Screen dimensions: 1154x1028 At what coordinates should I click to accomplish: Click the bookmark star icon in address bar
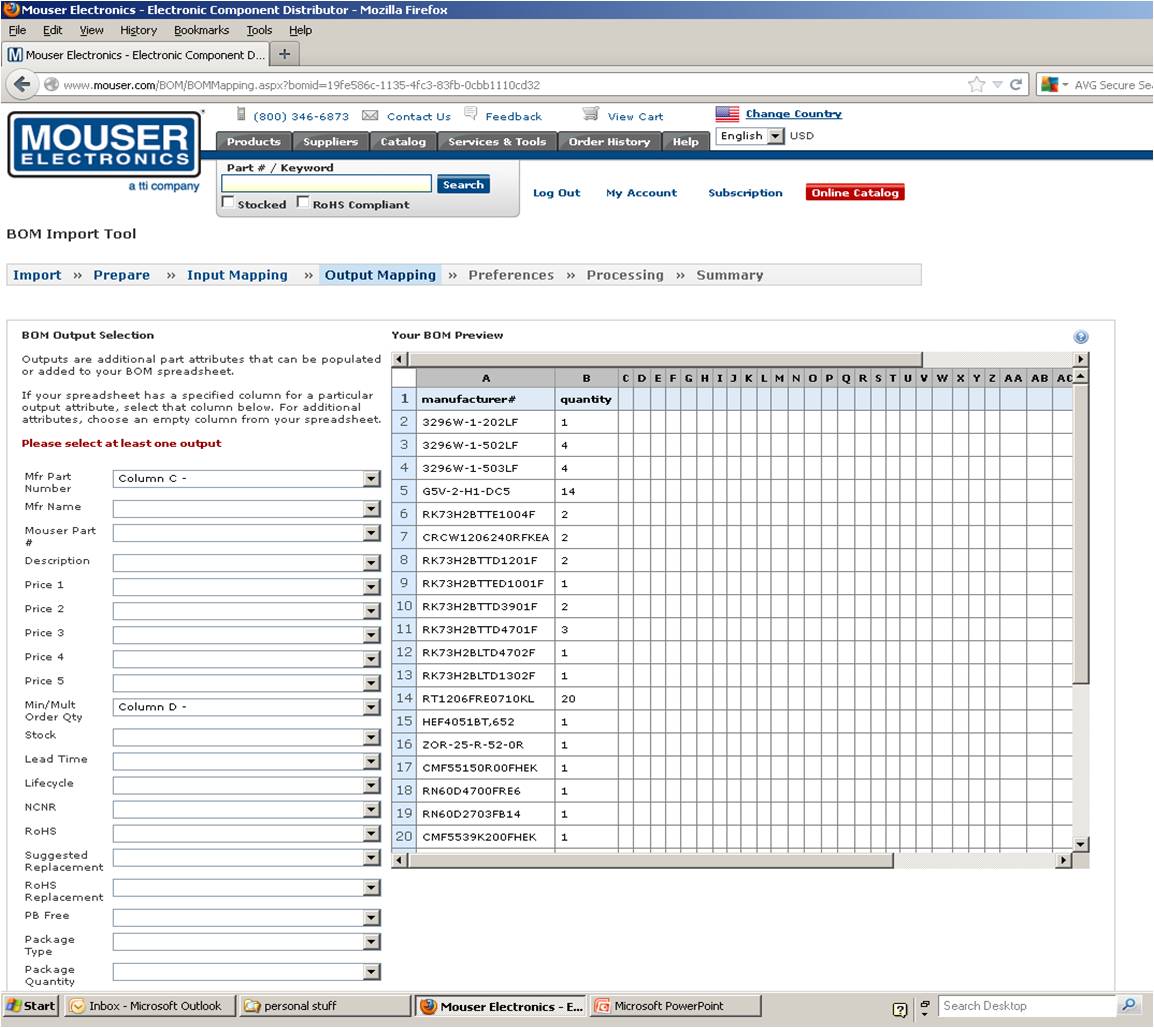[x=976, y=85]
